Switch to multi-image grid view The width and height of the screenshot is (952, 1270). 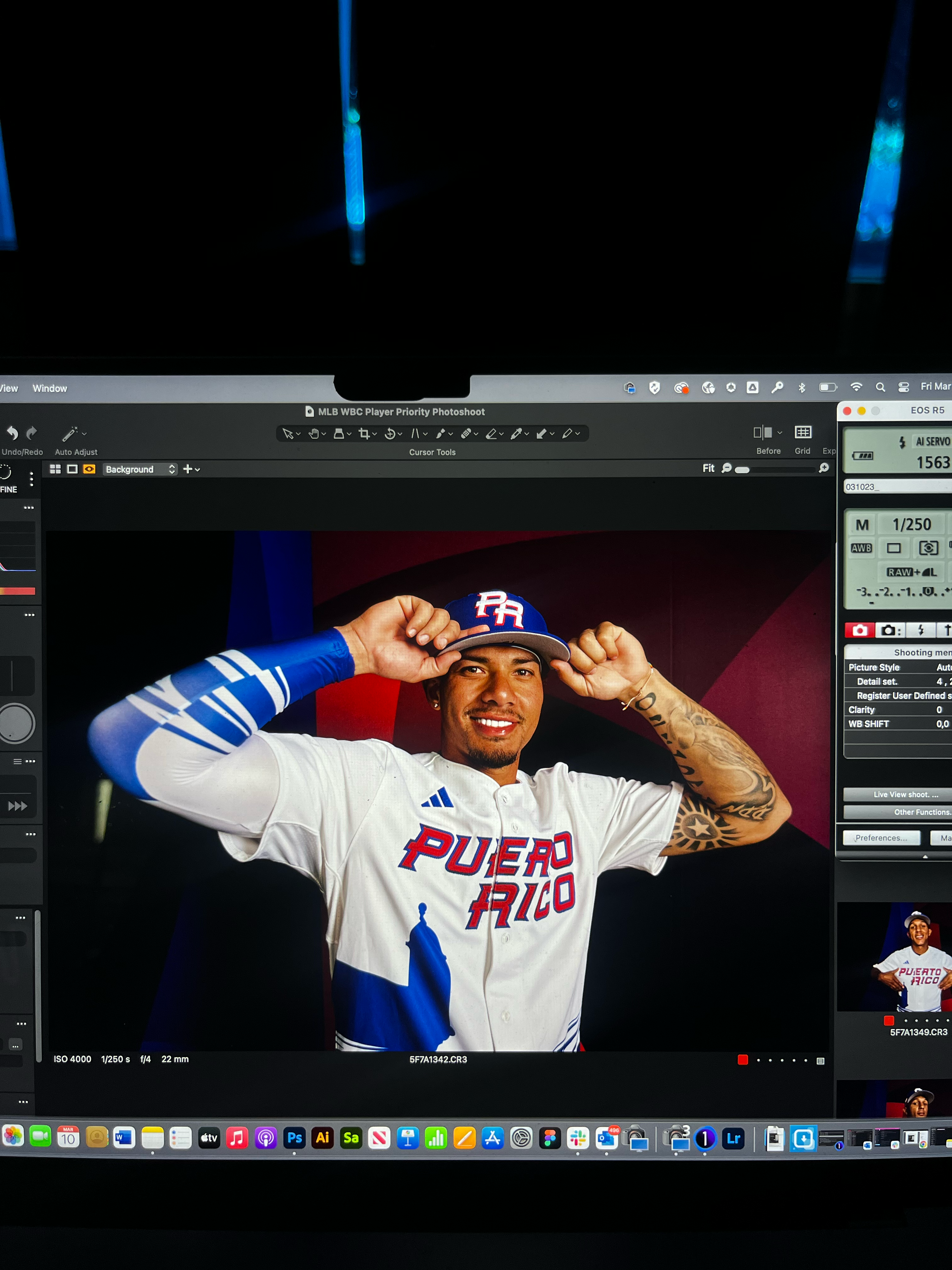pos(55,469)
